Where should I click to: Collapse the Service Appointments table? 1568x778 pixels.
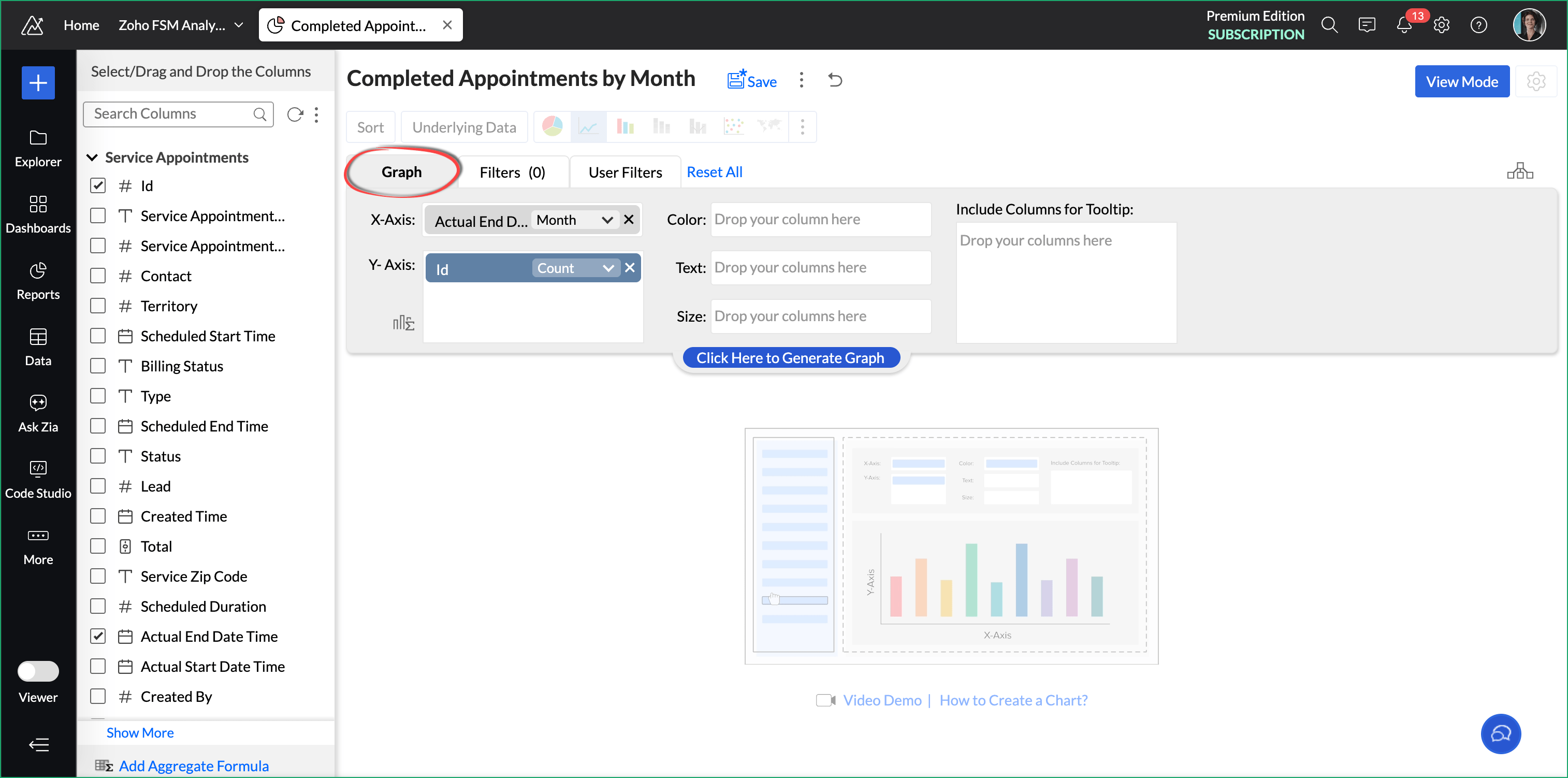point(93,157)
